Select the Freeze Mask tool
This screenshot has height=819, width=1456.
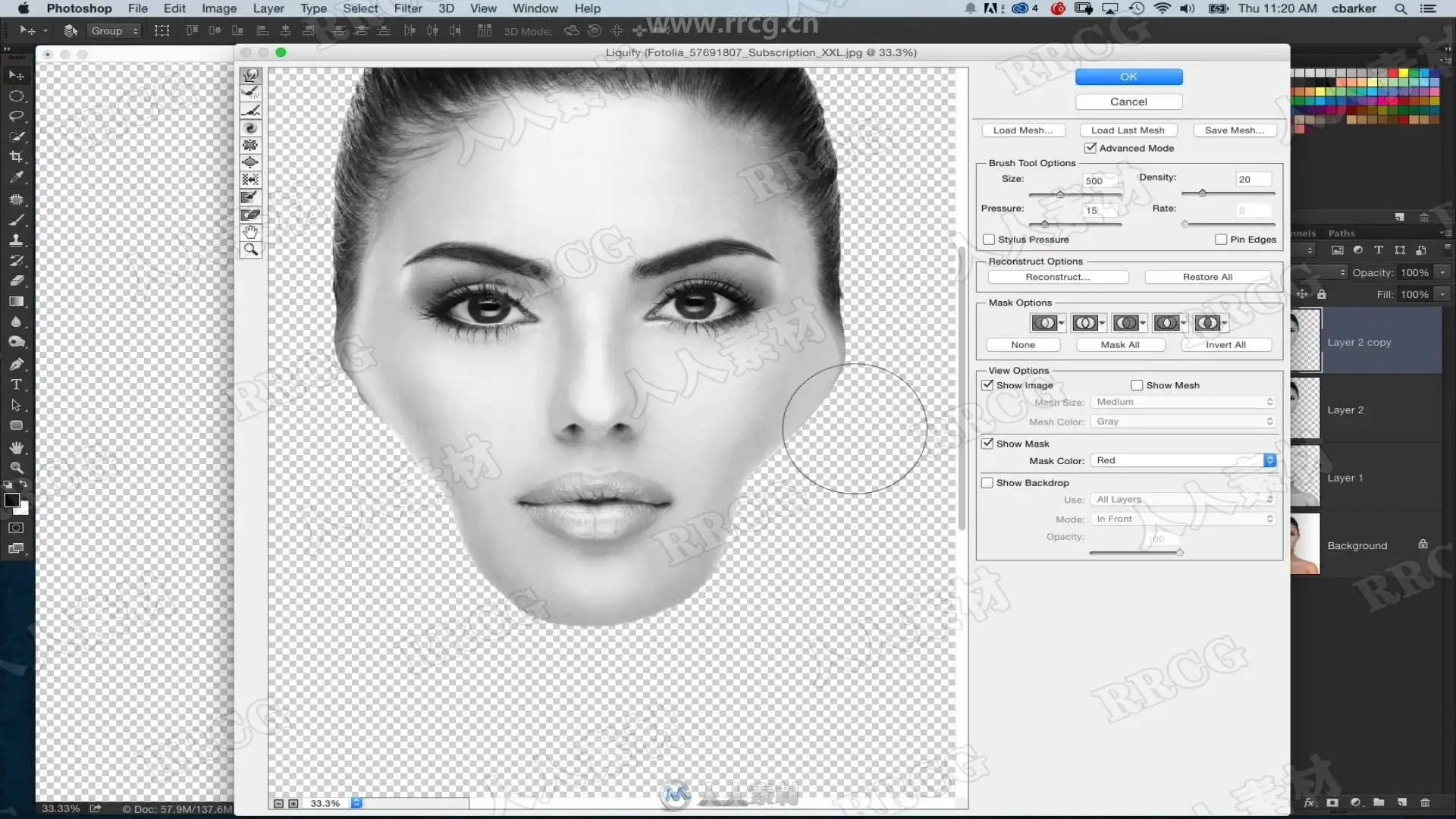[x=251, y=197]
